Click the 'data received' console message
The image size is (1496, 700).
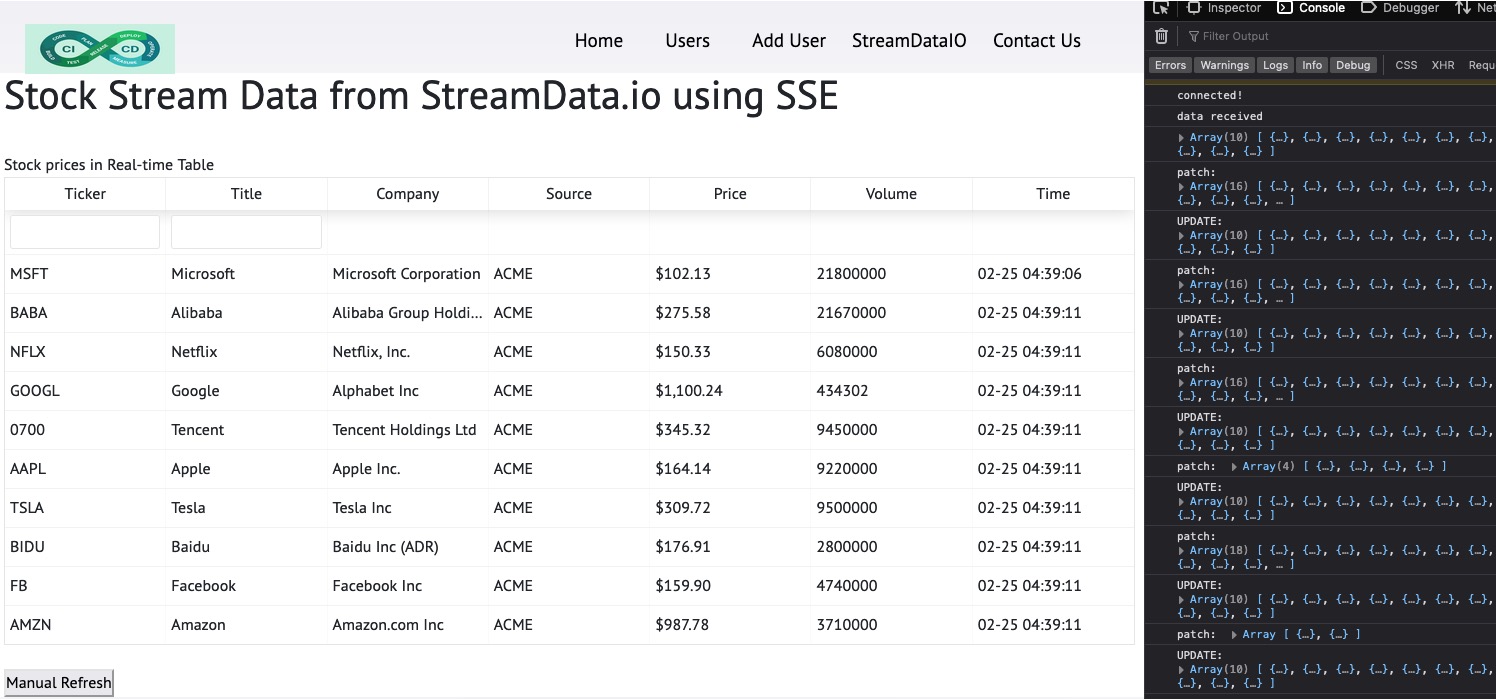point(1220,117)
